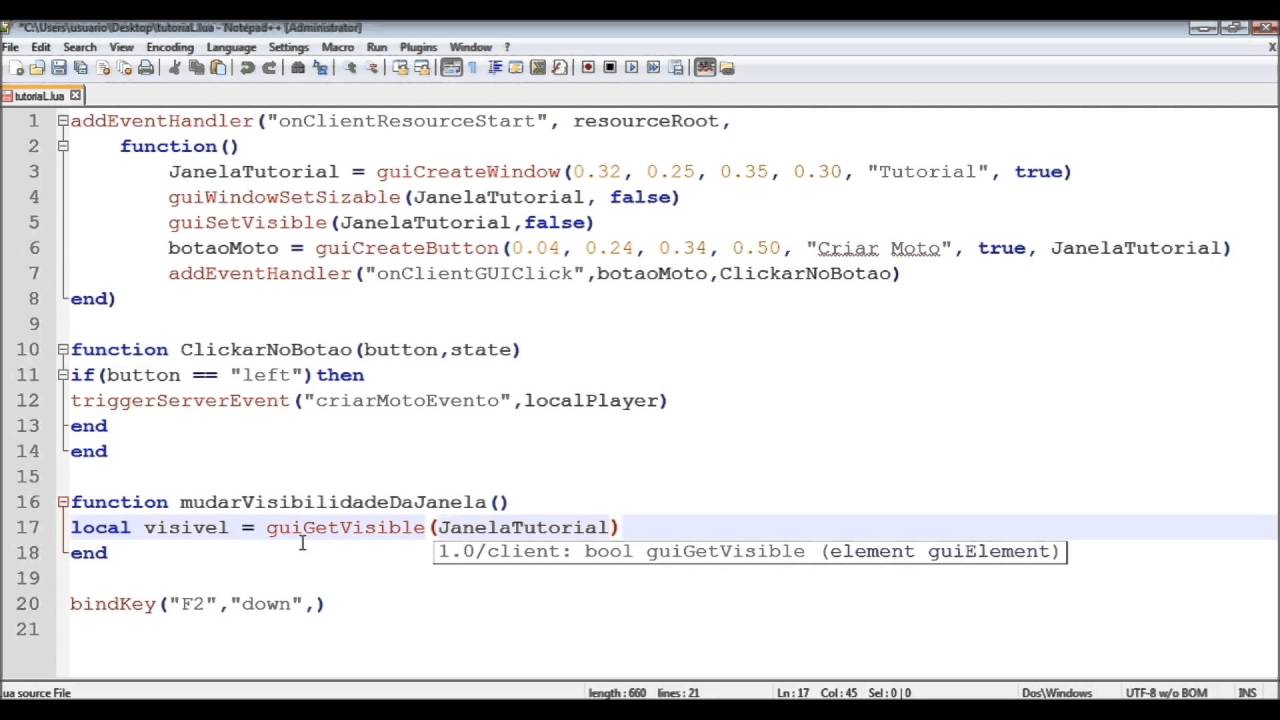Screen dimensions: 1280x720
Task: Open the Plugins menu
Action: coord(418,47)
